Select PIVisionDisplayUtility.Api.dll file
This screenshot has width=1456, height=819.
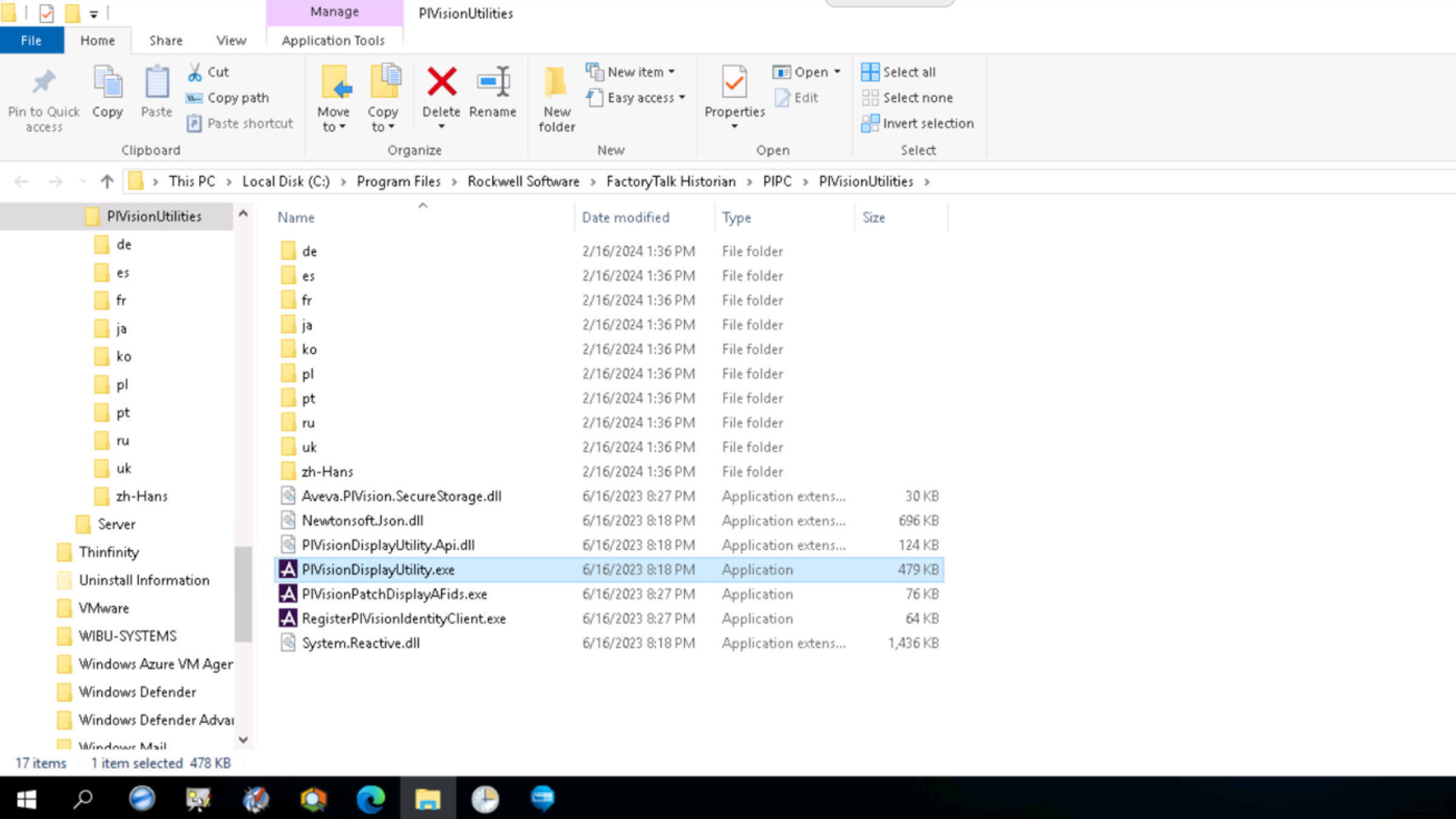click(x=609, y=545)
